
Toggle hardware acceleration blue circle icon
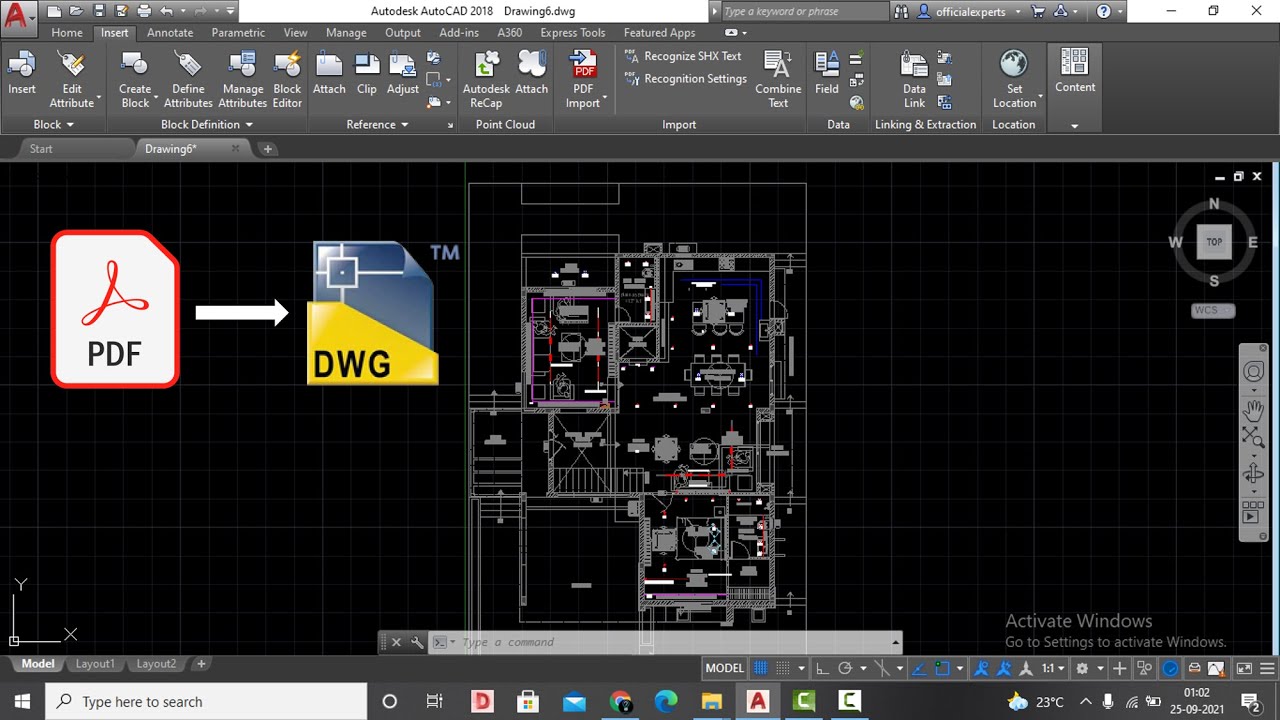tap(1170, 668)
